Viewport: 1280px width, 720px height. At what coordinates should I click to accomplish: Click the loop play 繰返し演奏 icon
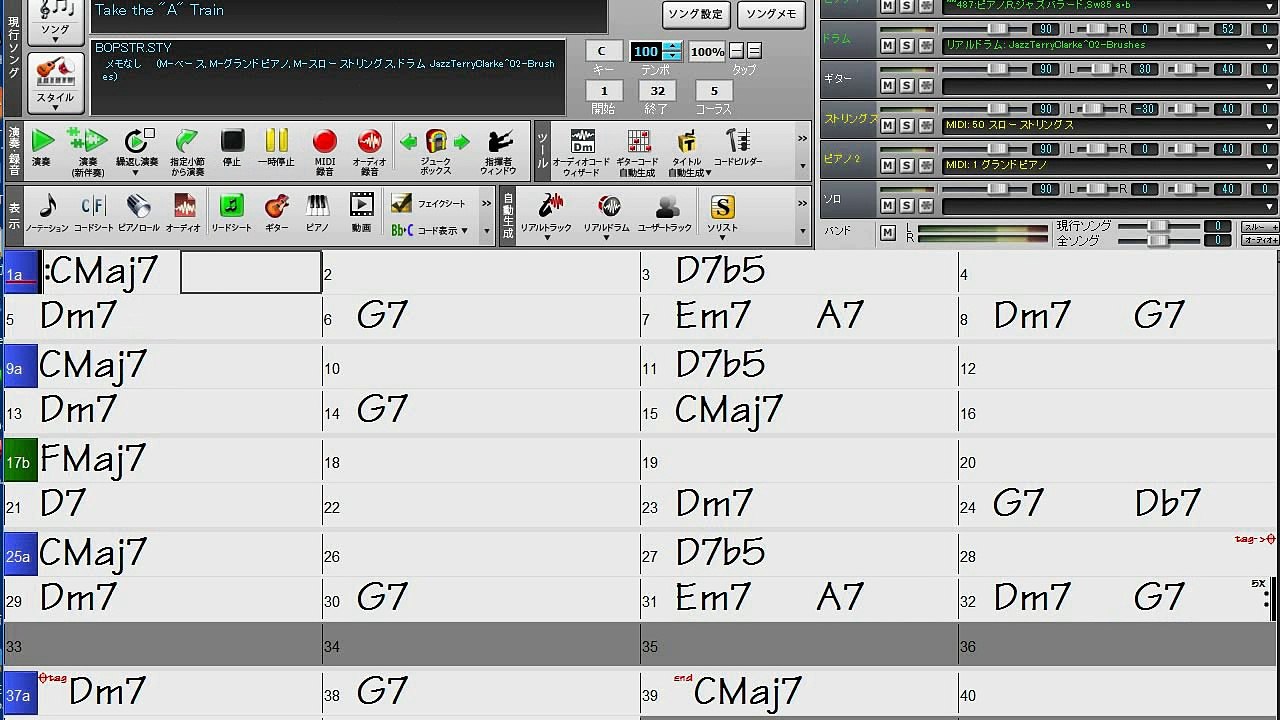click(x=137, y=151)
